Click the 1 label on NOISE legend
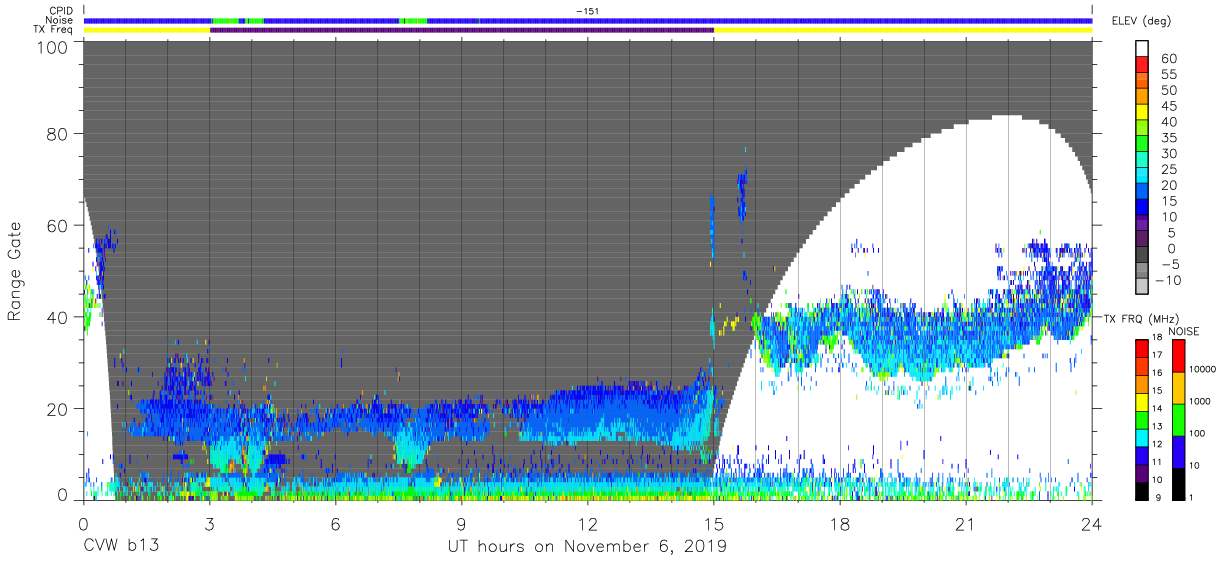Image resolution: width=1228 pixels, height=567 pixels. coord(1191,497)
